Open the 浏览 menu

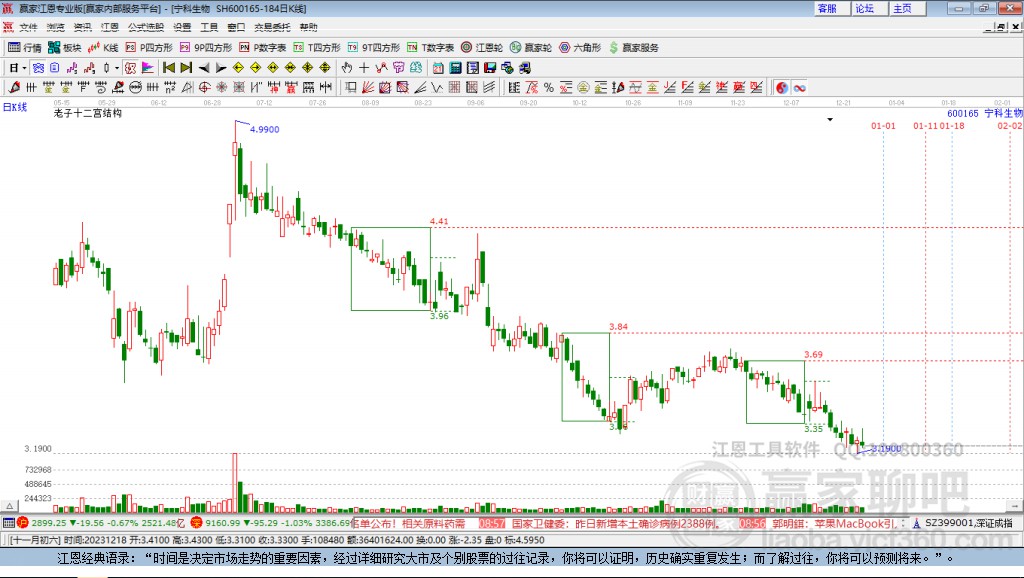click(x=56, y=27)
